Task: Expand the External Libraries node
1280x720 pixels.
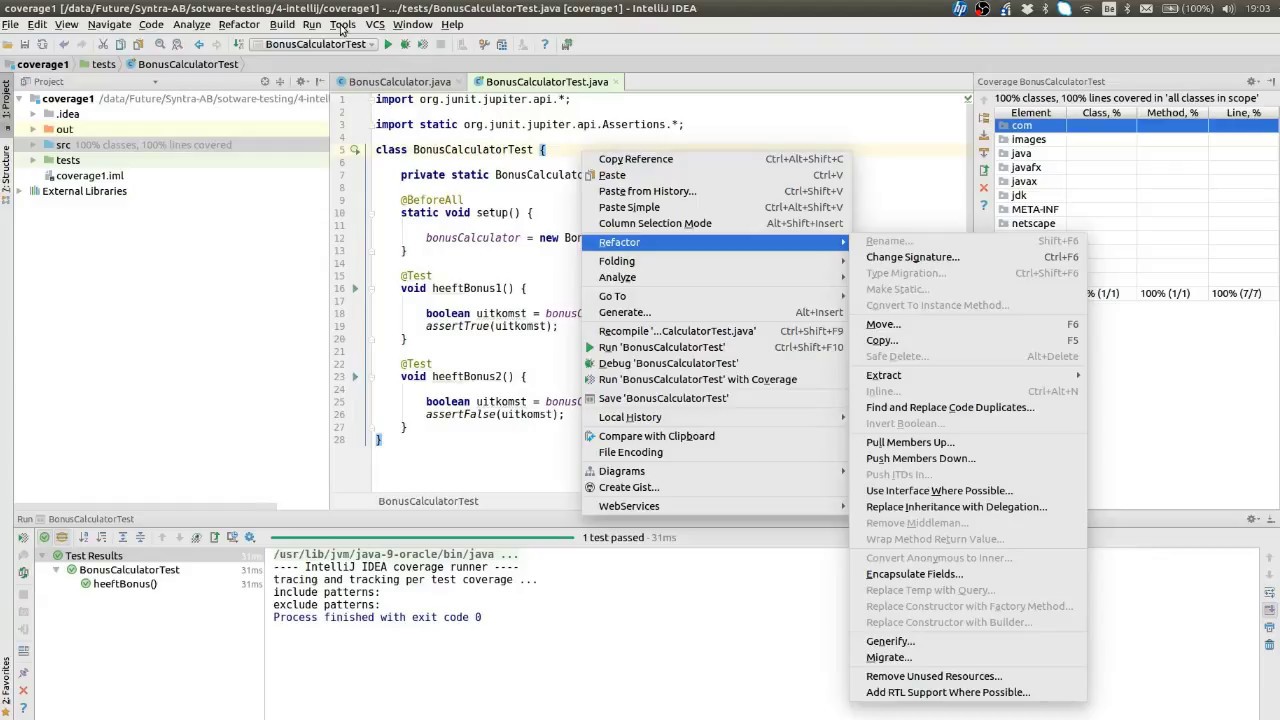Action: [x=20, y=191]
